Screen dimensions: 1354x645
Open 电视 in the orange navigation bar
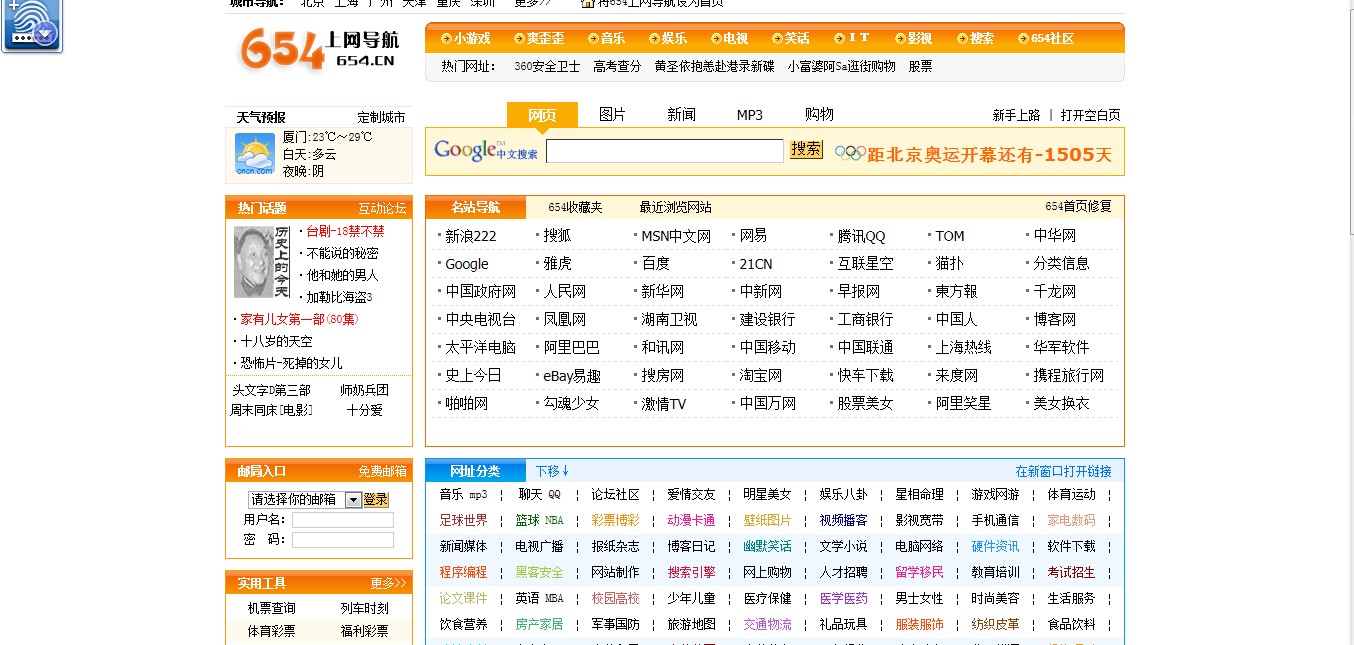(x=730, y=38)
